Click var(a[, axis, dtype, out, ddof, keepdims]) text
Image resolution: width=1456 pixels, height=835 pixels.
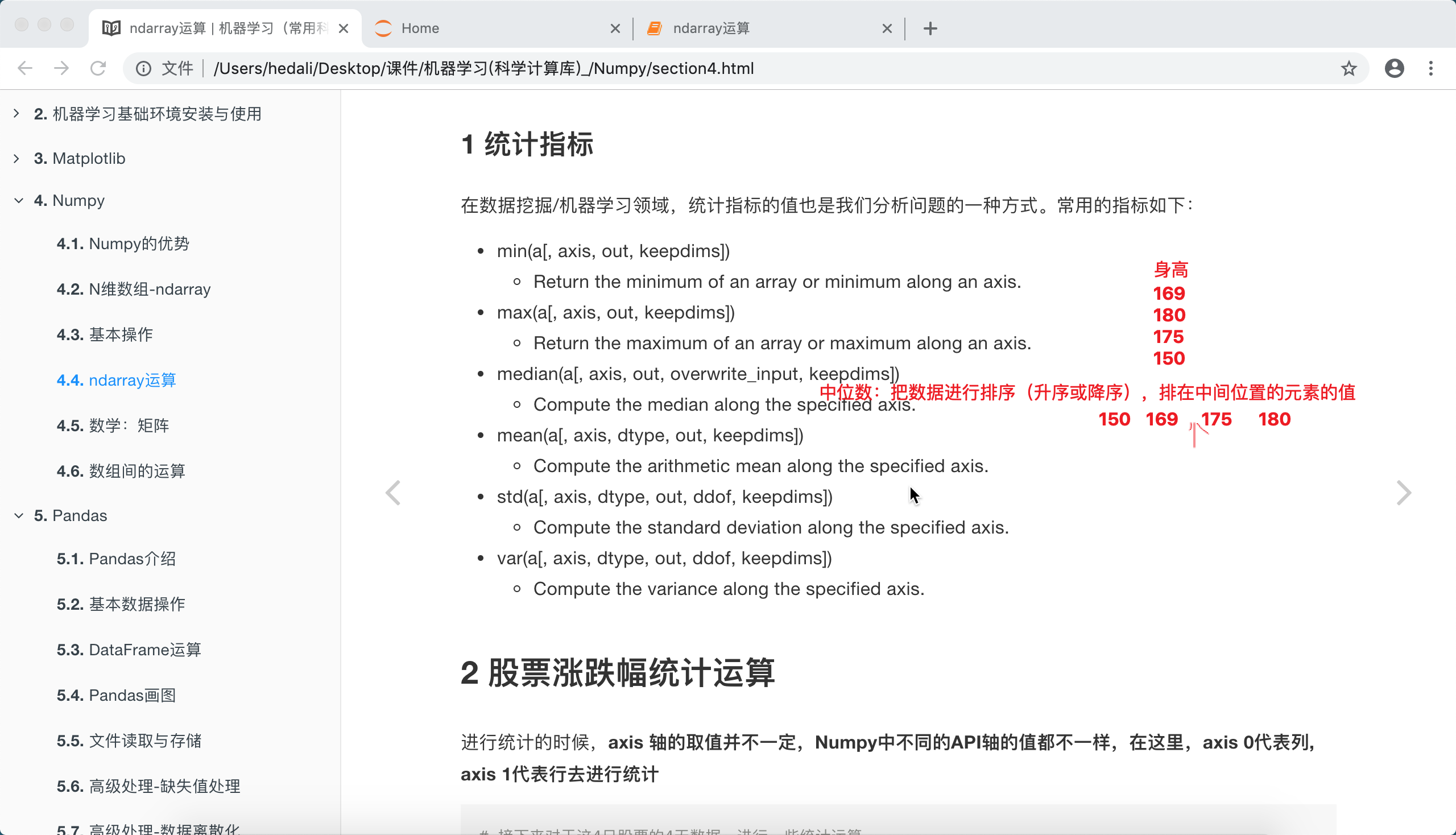coord(664,557)
